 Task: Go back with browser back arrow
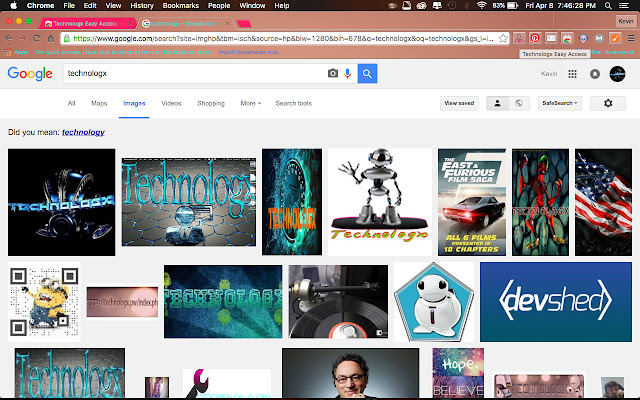(x=9, y=38)
